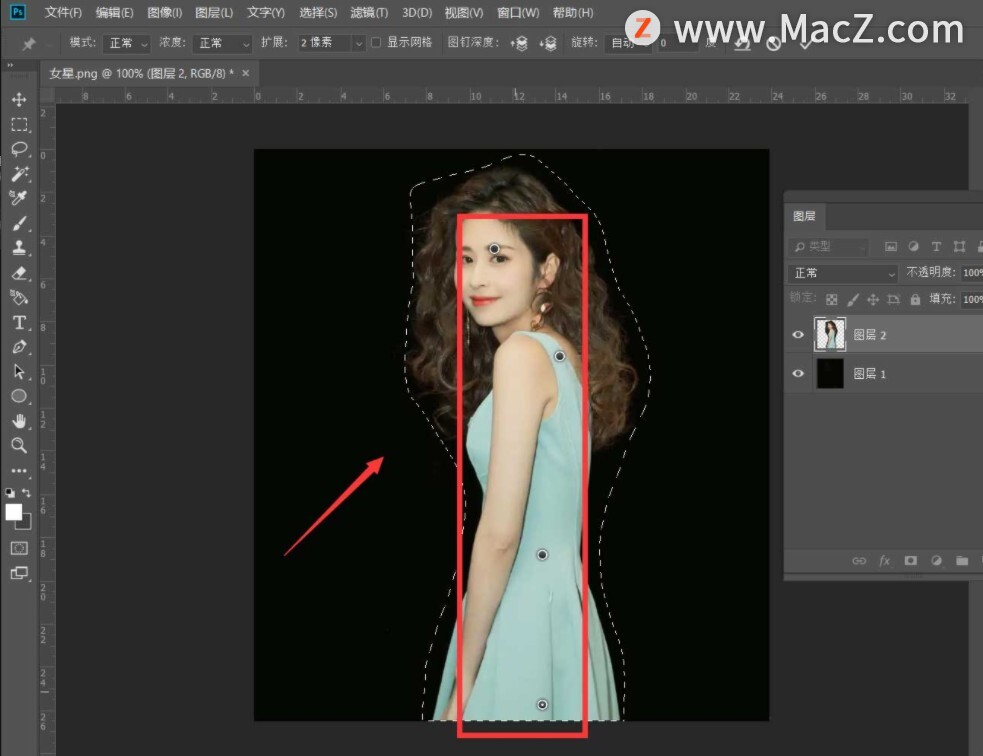This screenshot has height=756, width=983.
Task: Toggle lock all for layer
Action: pyautogui.click(x=915, y=300)
